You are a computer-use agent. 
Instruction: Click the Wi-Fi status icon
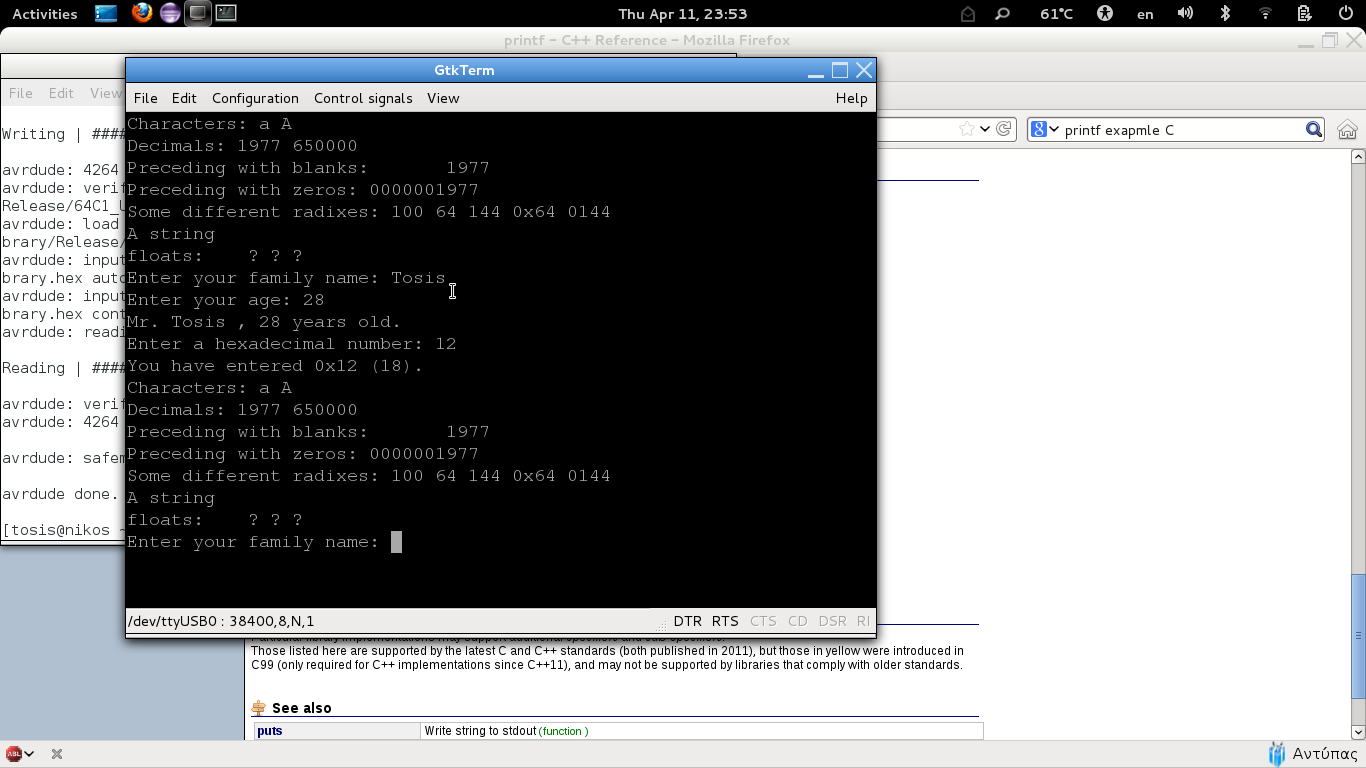(x=1266, y=14)
